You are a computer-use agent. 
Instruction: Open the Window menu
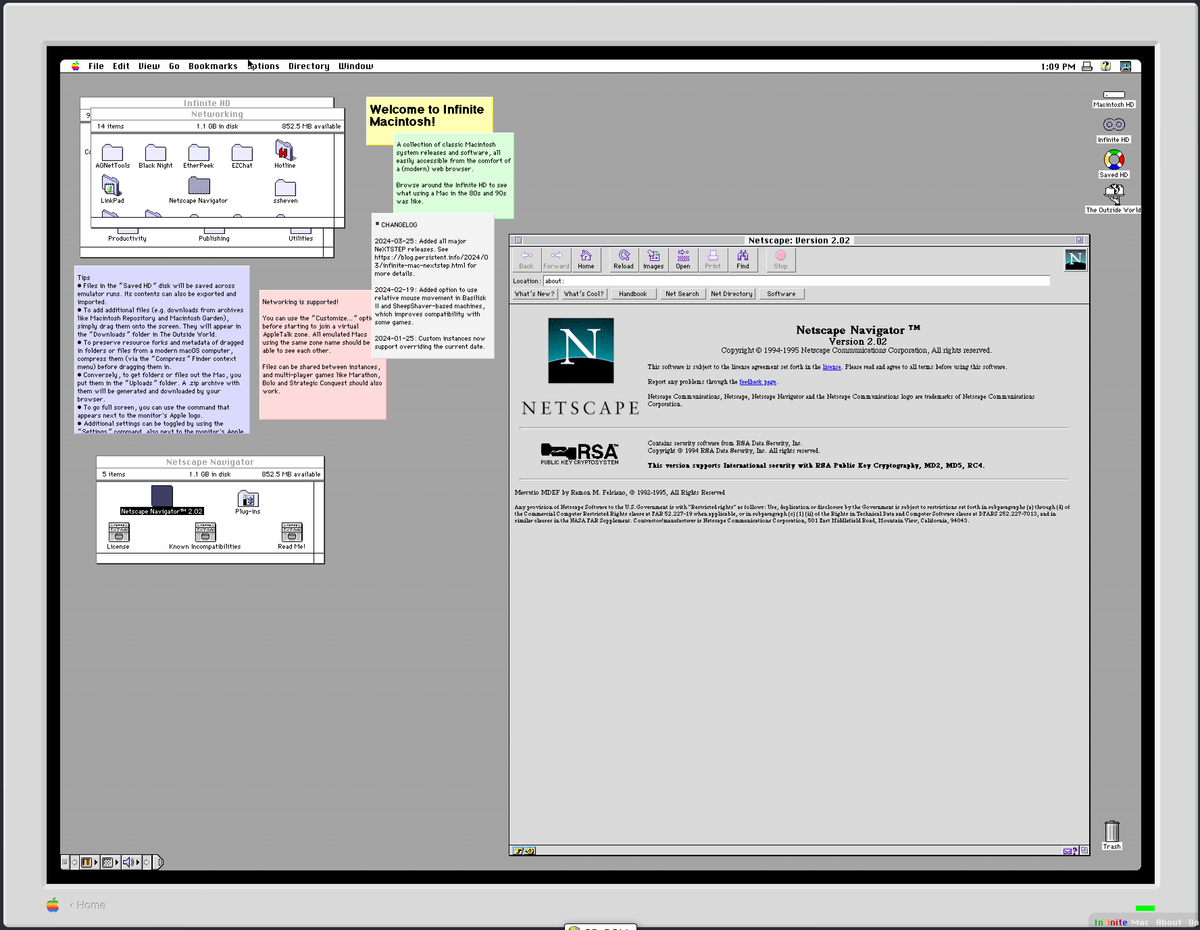[355, 66]
